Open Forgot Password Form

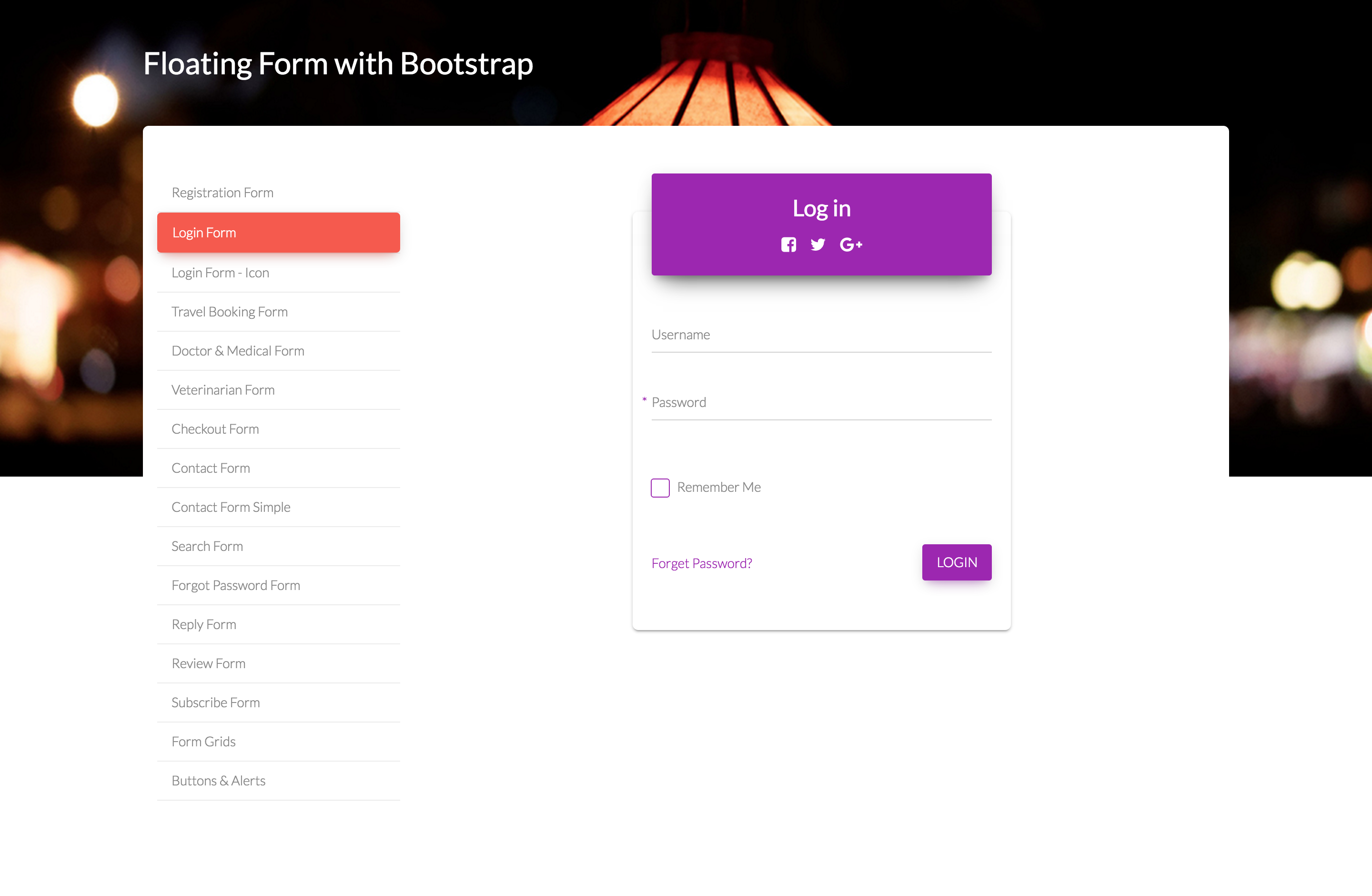[278, 585]
